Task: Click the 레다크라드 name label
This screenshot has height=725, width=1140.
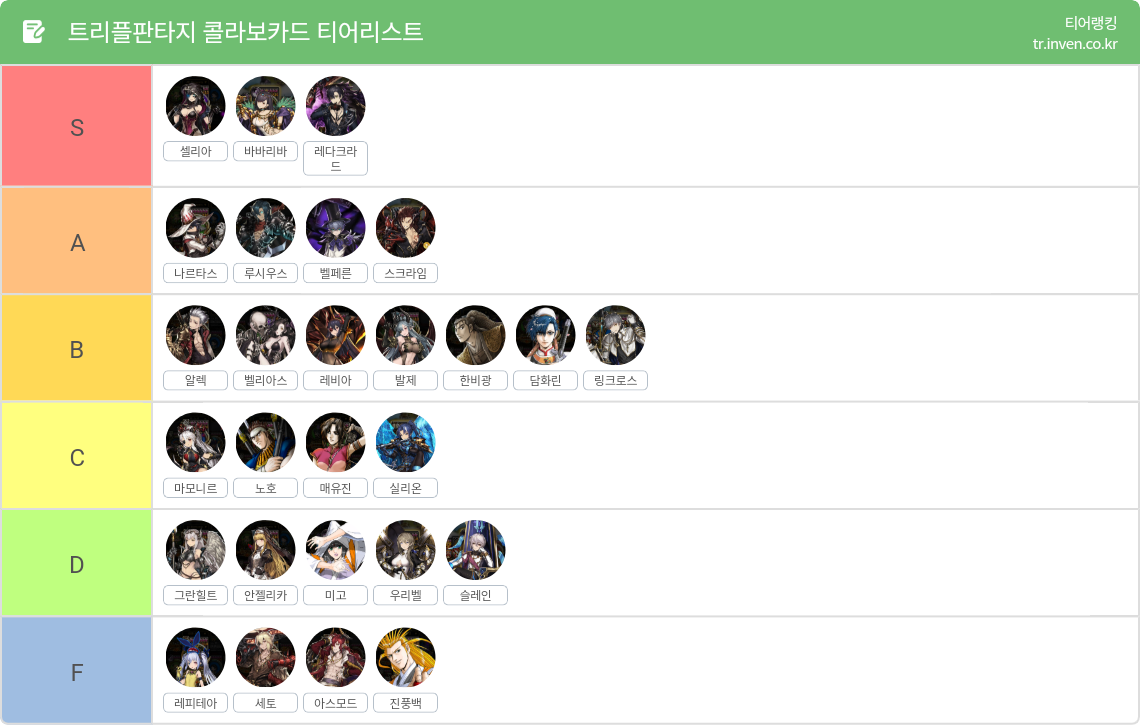Action: point(335,159)
